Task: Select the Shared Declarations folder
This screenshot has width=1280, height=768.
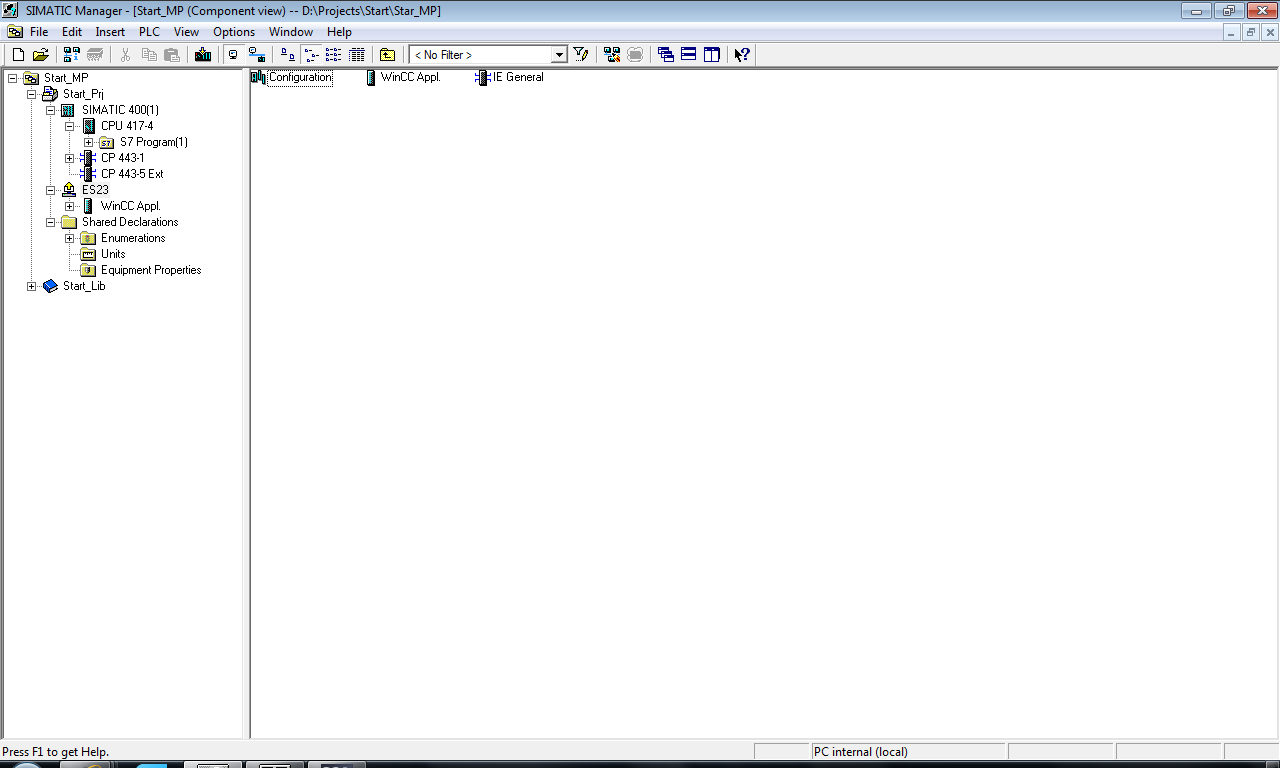Action: [x=130, y=222]
